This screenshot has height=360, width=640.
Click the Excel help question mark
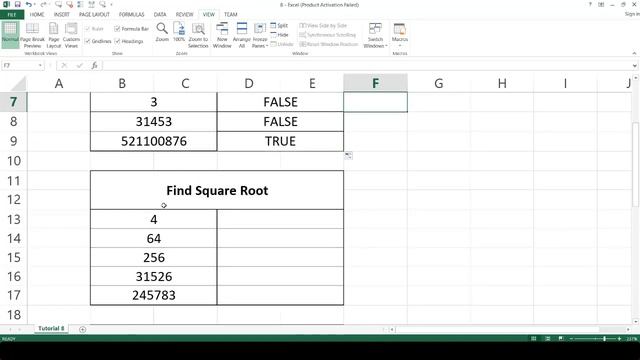click(x=590, y=4)
